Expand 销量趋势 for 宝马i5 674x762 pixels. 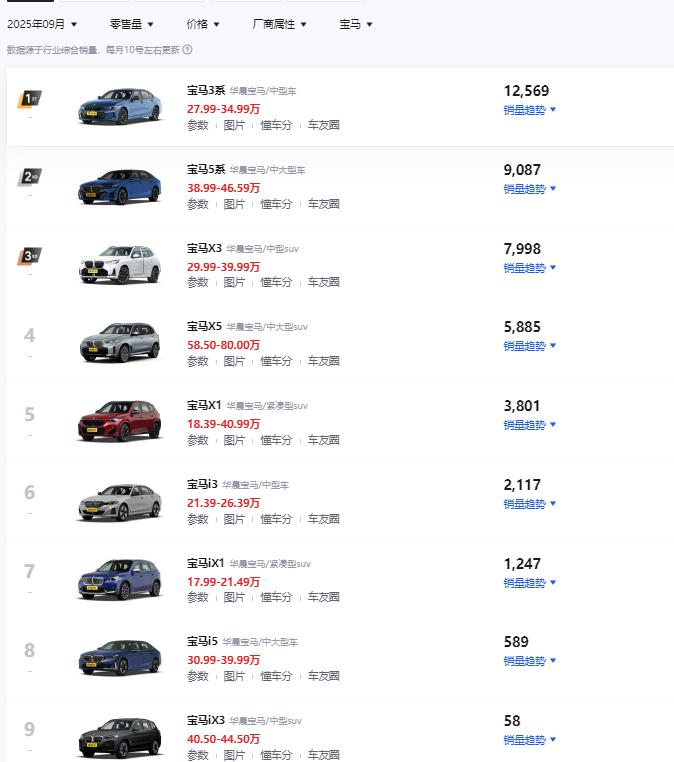tap(529, 661)
